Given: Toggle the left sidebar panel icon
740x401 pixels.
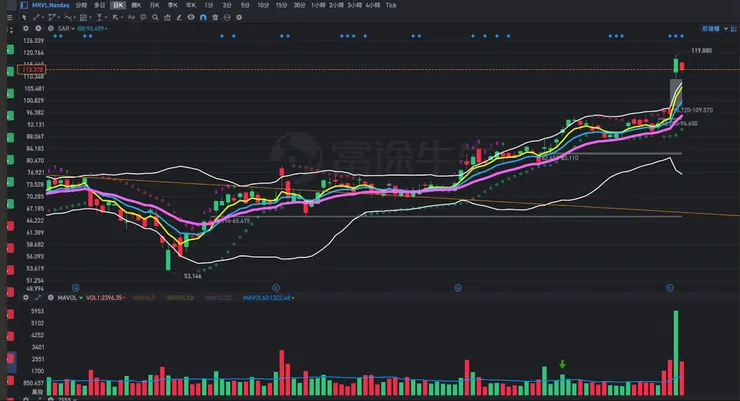Looking at the screenshot, I should pos(24,5).
